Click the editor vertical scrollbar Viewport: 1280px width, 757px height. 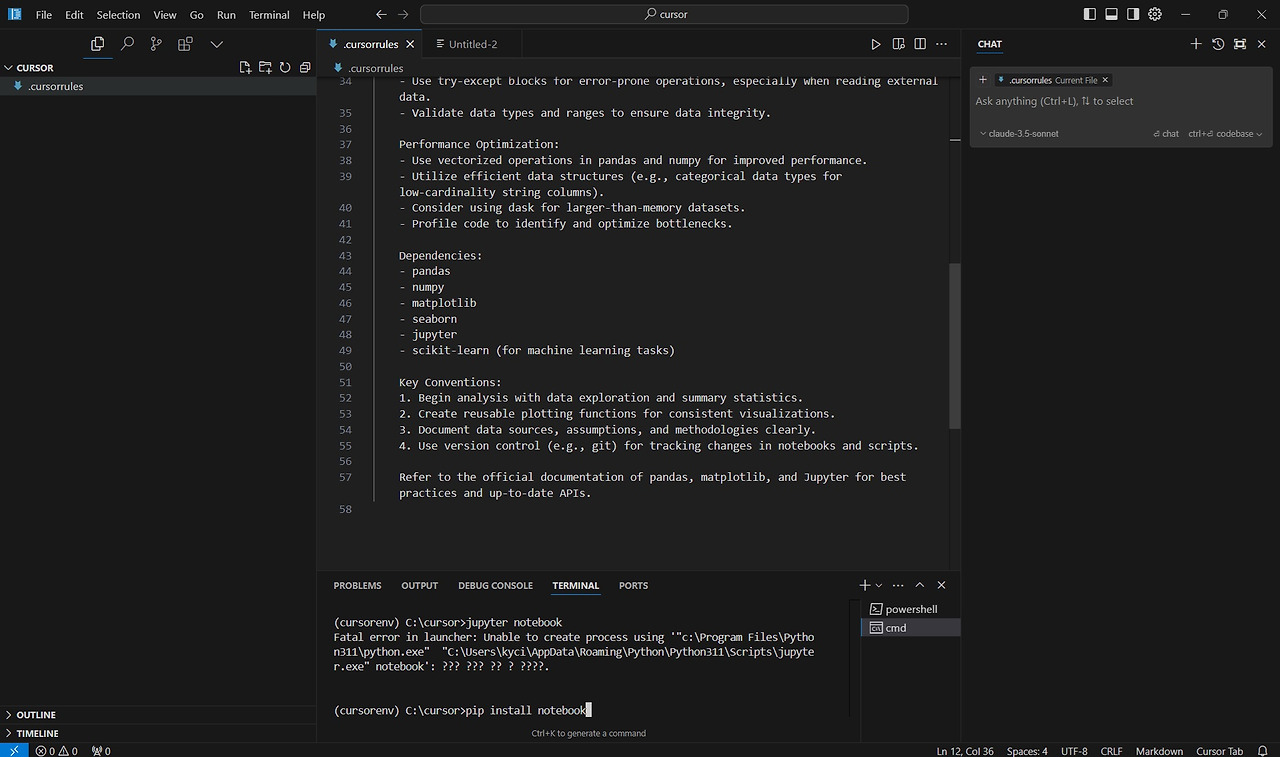click(954, 345)
